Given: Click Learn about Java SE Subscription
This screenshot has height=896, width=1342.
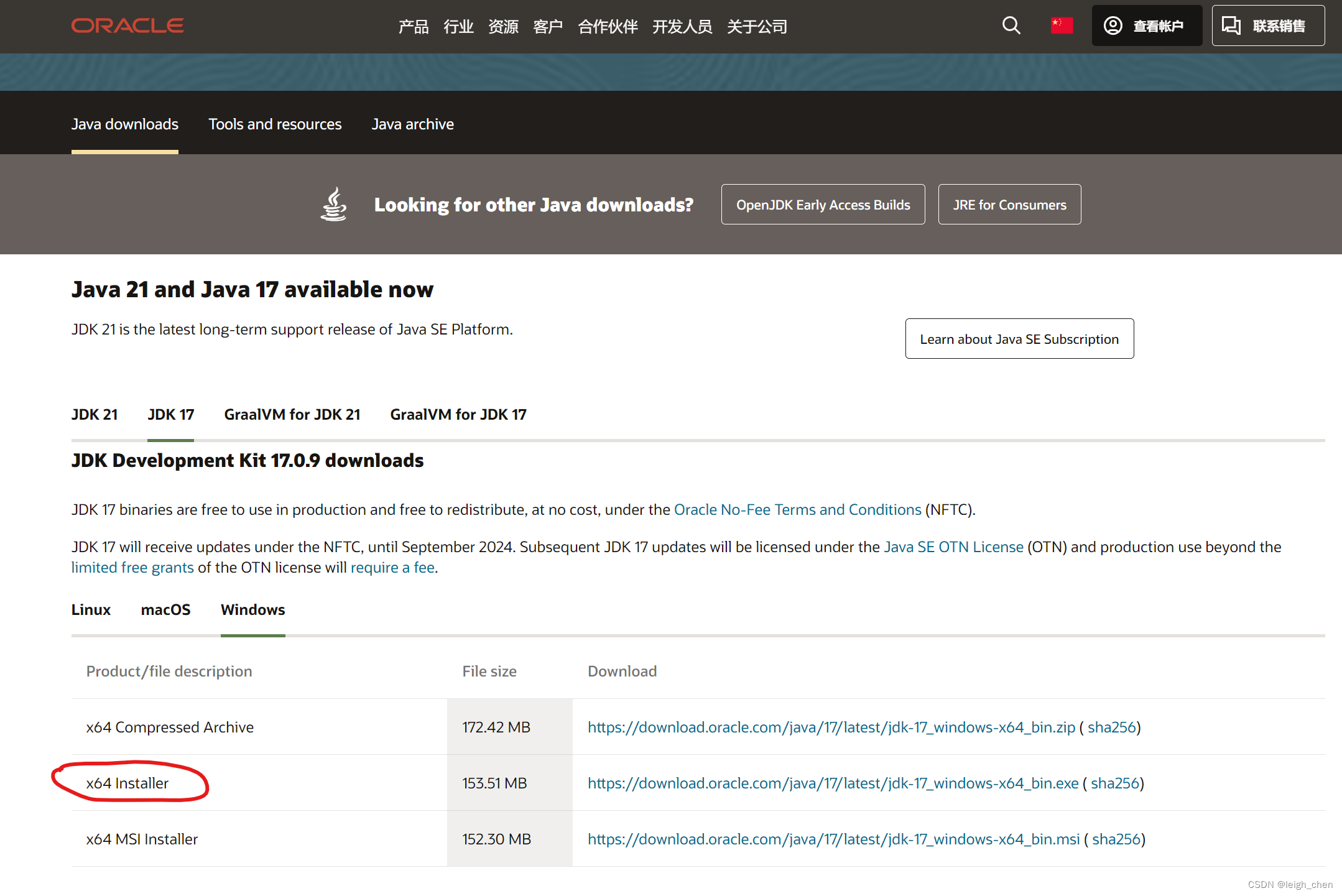Looking at the screenshot, I should pos(1019,339).
